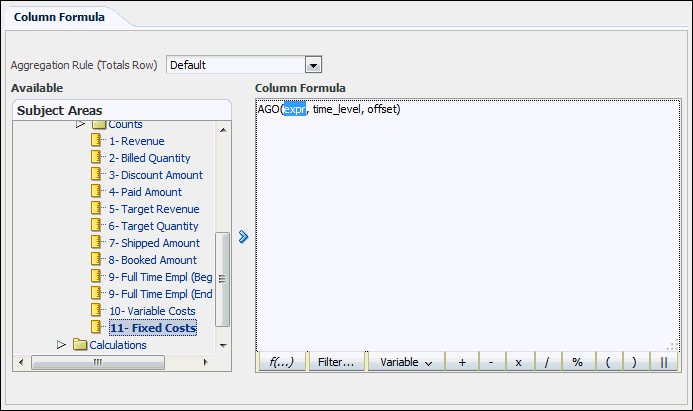The width and height of the screenshot is (693, 411).
Task: Select the 11- Fixed Costs column
Action: coord(153,328)
